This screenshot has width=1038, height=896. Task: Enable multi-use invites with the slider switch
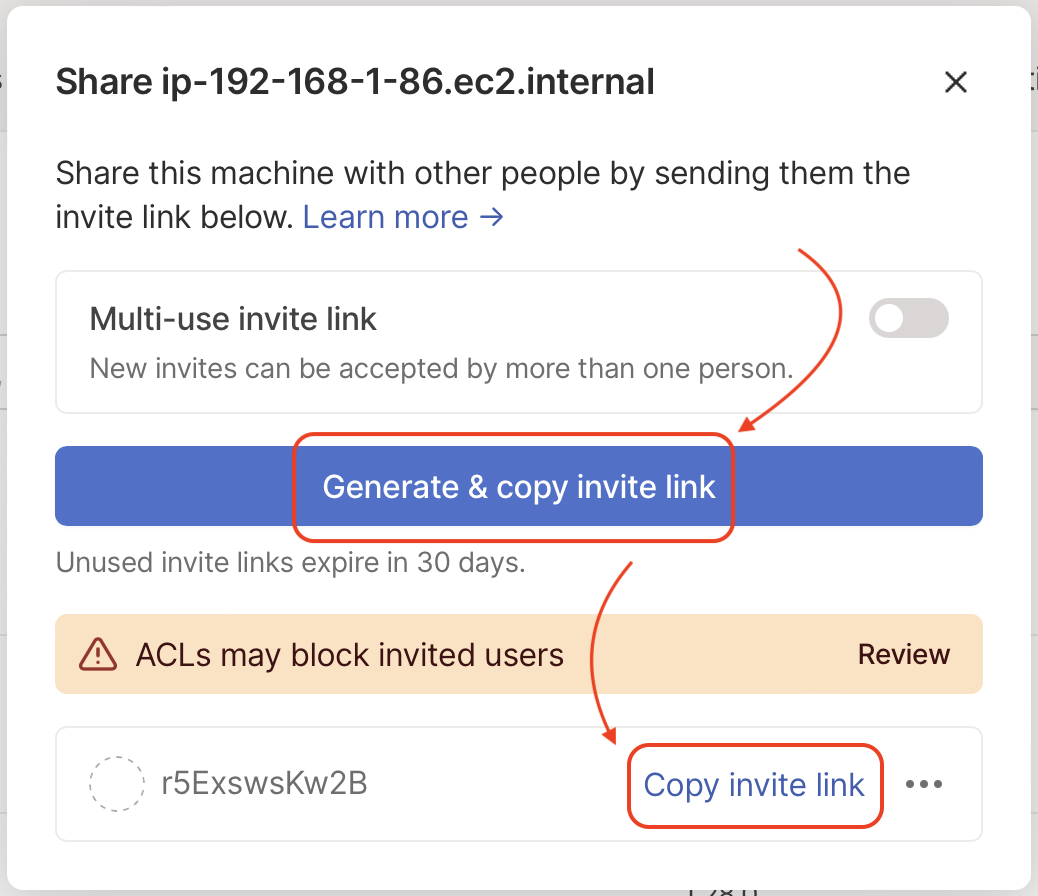[908, 318]
